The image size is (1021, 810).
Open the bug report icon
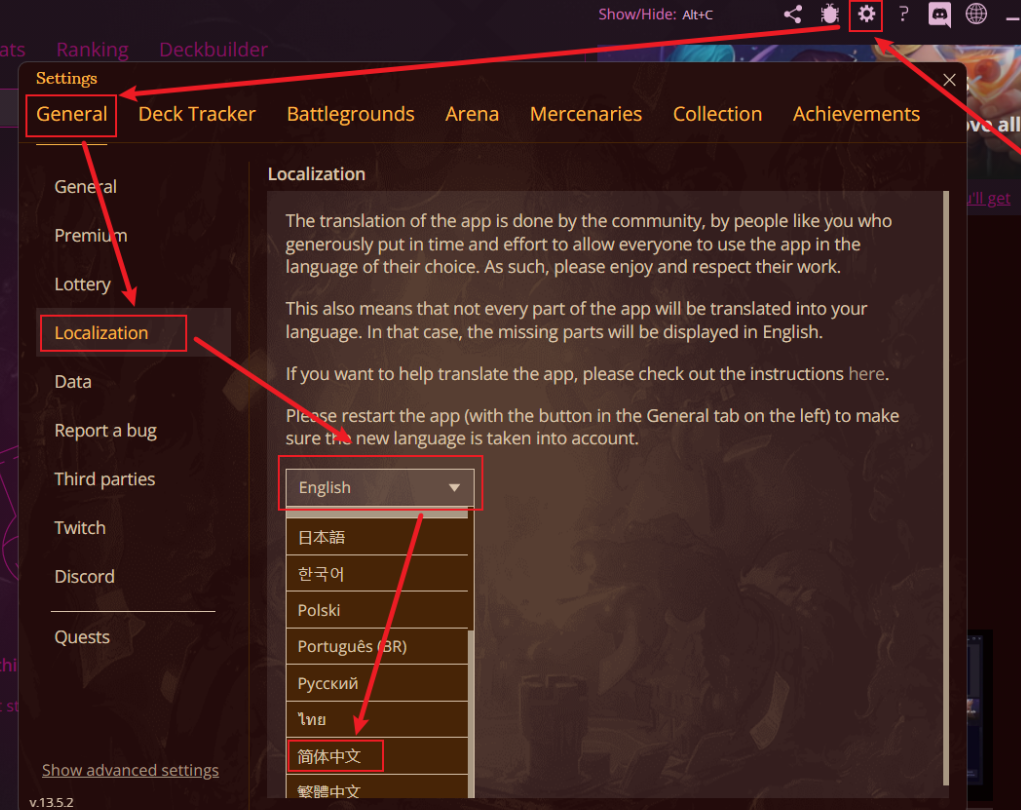coord(830,14)
